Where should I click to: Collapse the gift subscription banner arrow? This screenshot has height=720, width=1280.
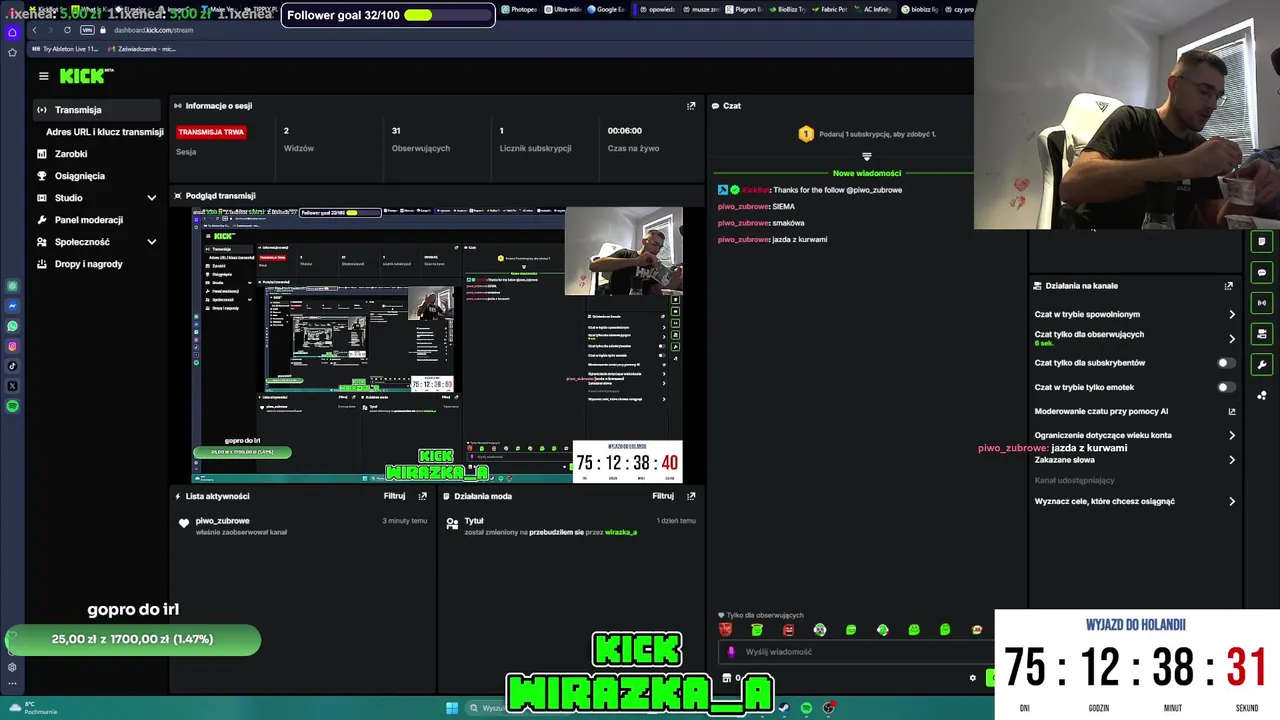(867, 157)
